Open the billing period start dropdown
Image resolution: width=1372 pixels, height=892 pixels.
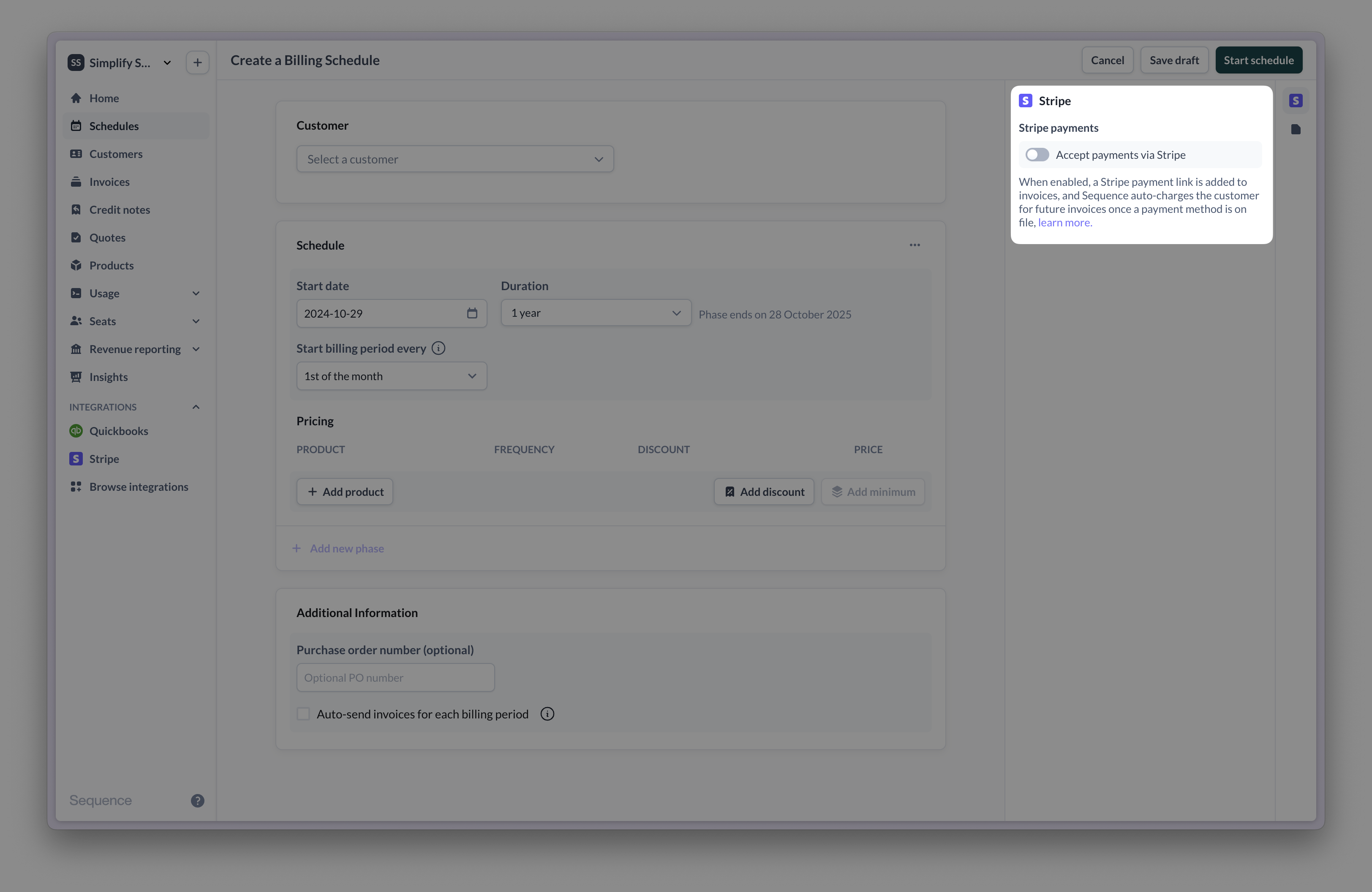coord(391,376)
